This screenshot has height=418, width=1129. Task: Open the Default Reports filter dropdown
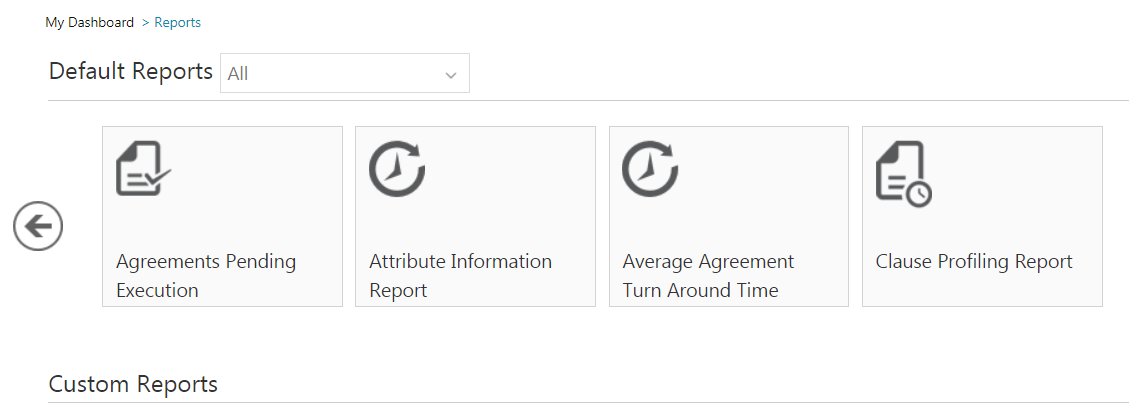click(344, 73)
